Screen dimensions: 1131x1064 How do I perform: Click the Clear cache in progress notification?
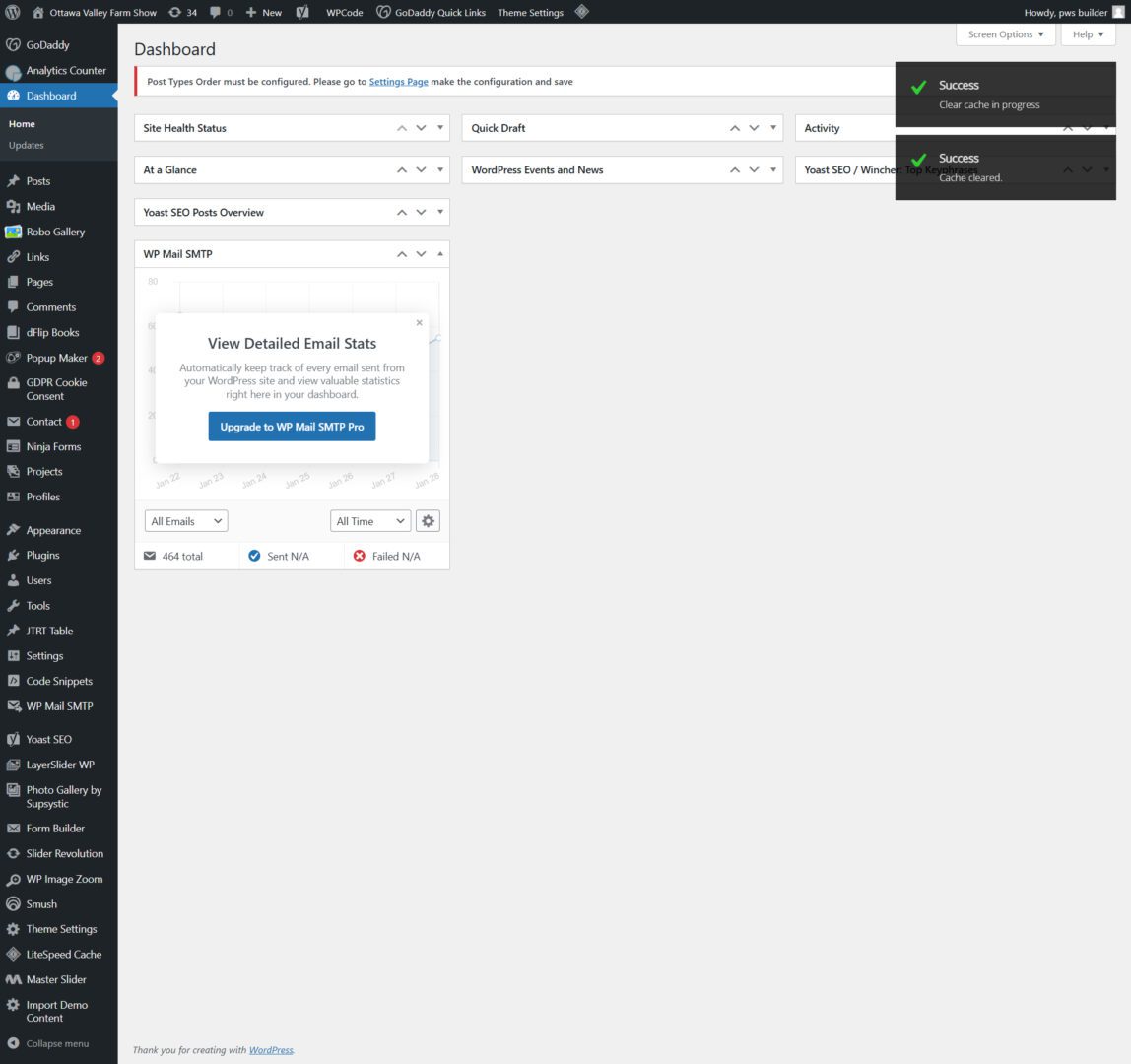click(1006, 95)
